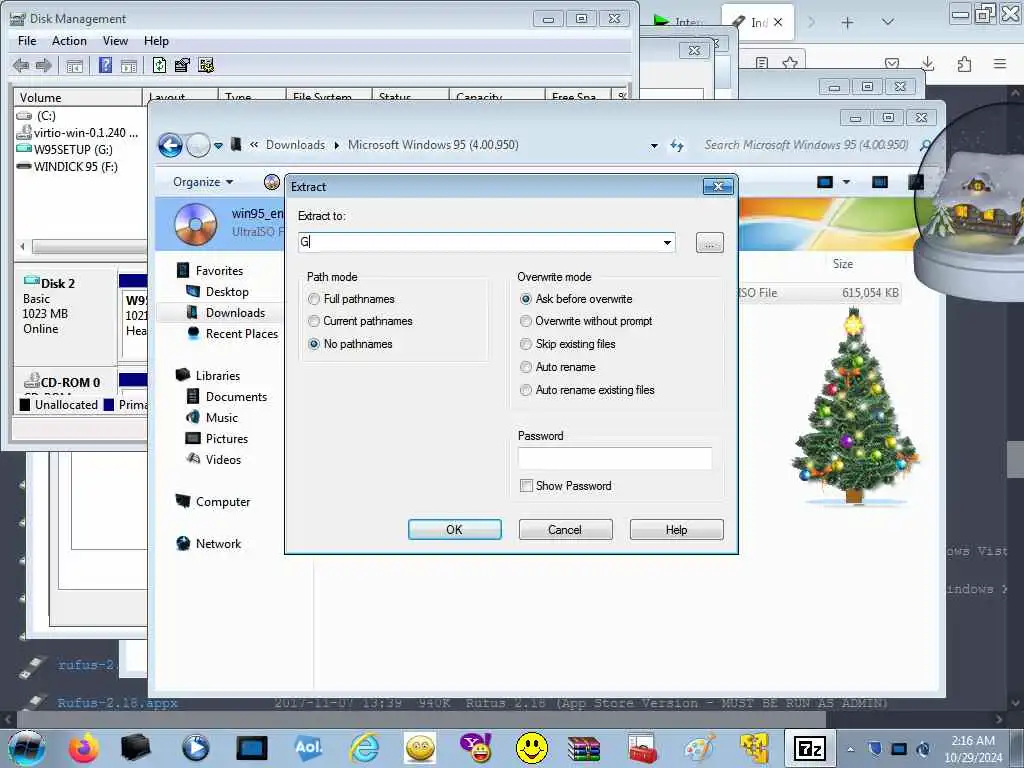This screenshot has height=768, width=1024.
Task: Click Downloads in Explorer breadcrumb
Action: point(295,145)
